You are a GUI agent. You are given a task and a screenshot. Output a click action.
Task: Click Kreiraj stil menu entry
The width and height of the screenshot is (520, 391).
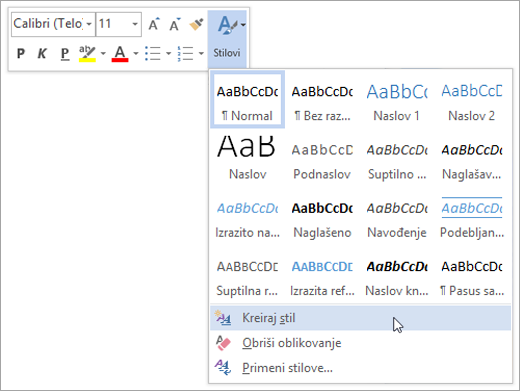point(360,318)
